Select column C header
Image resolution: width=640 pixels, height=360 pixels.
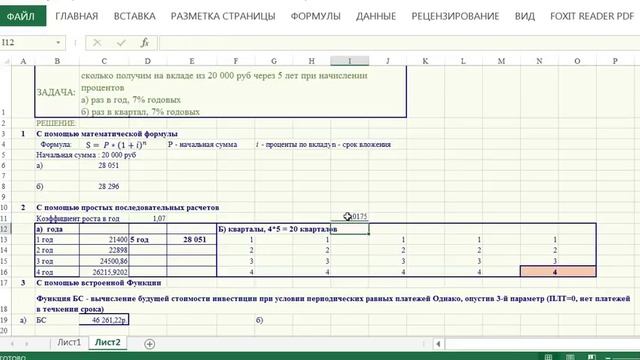pyautogui.click(x=104, y=61)
